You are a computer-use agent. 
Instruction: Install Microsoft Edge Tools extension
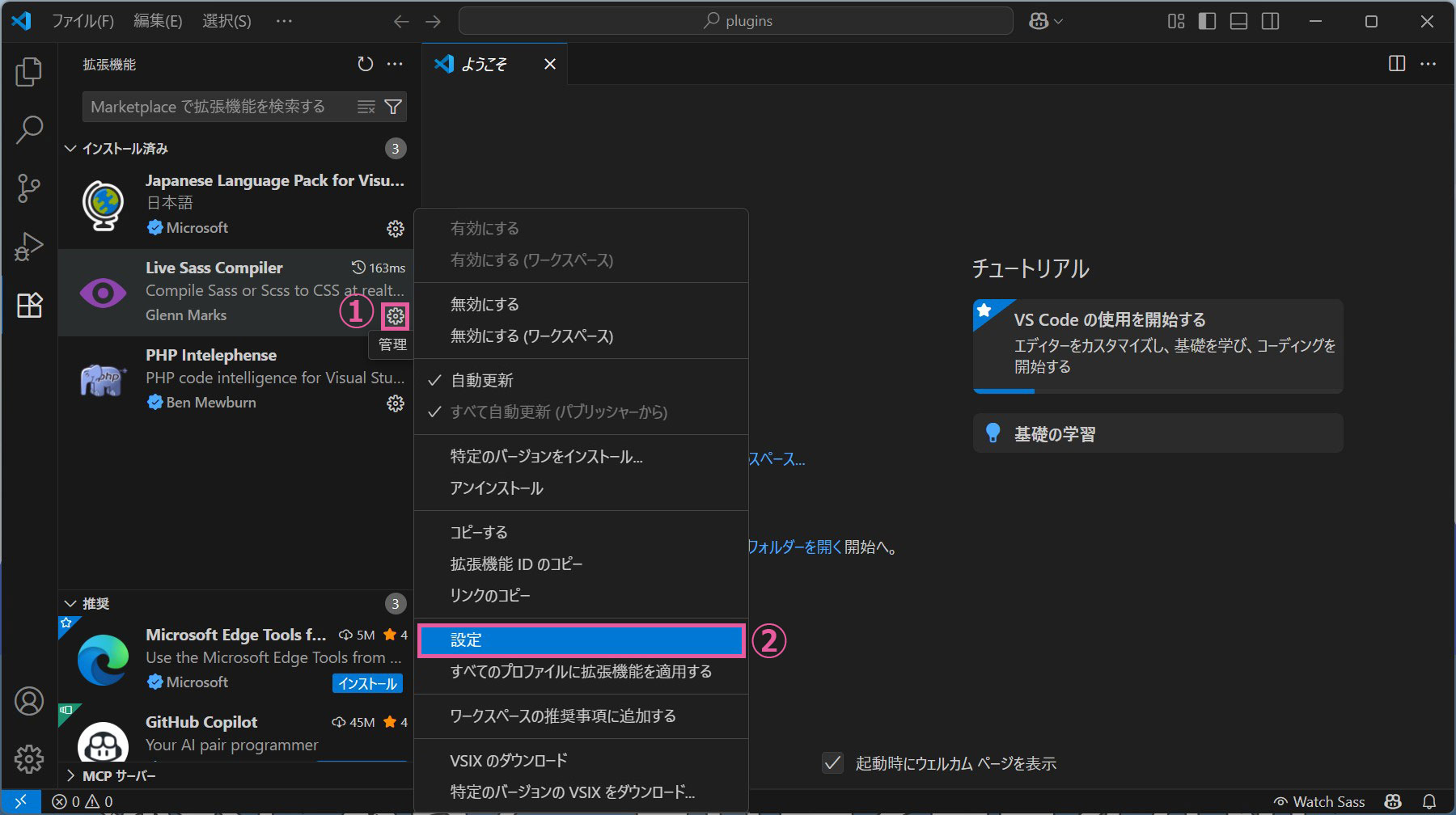367,683
